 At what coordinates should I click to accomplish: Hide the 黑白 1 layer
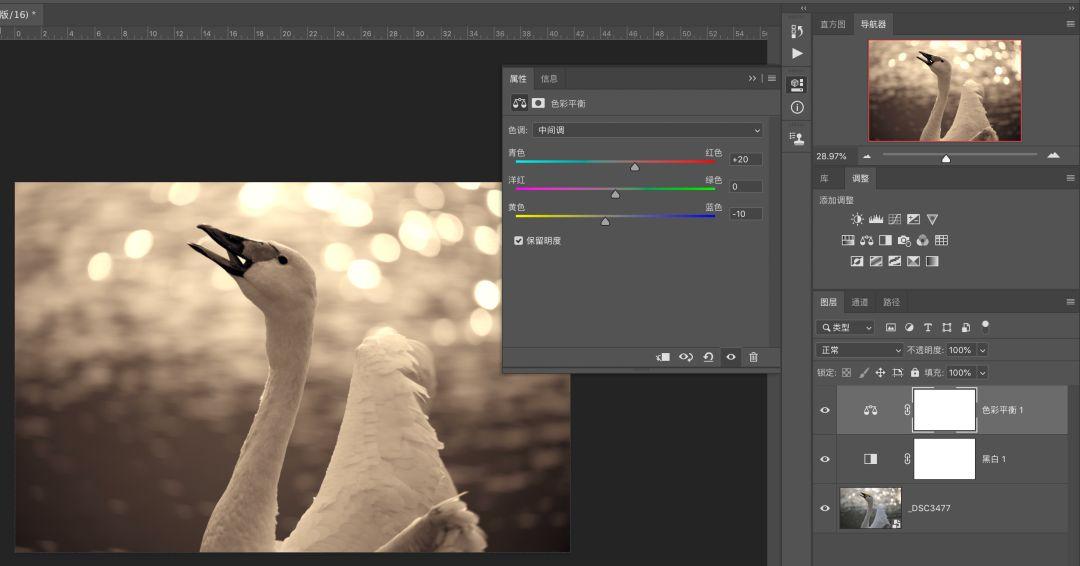tap(824, 459)
